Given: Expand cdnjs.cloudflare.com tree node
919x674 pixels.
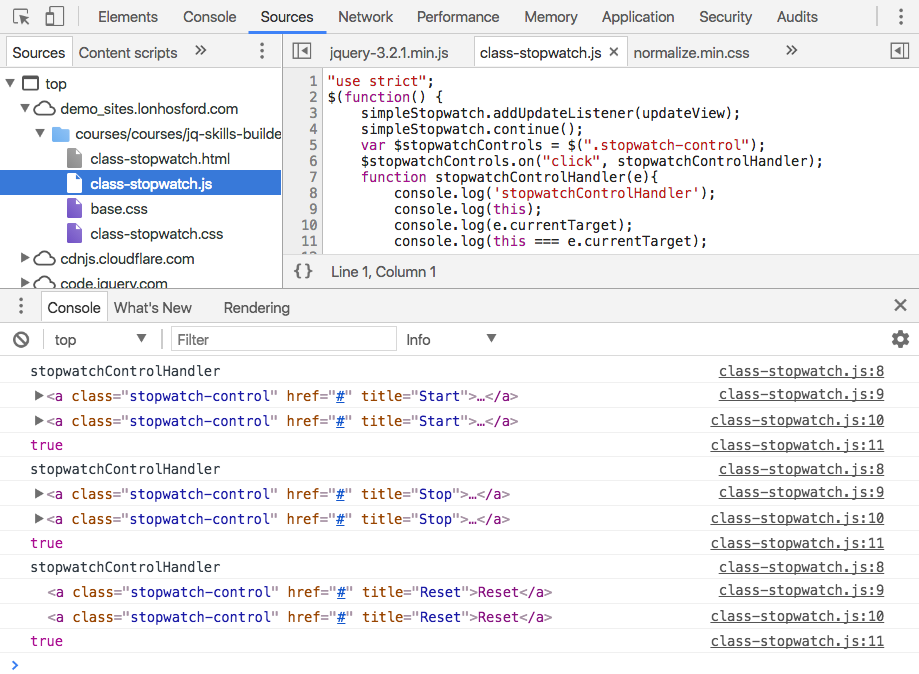Looking at the screenshot, I should [25, 258].
